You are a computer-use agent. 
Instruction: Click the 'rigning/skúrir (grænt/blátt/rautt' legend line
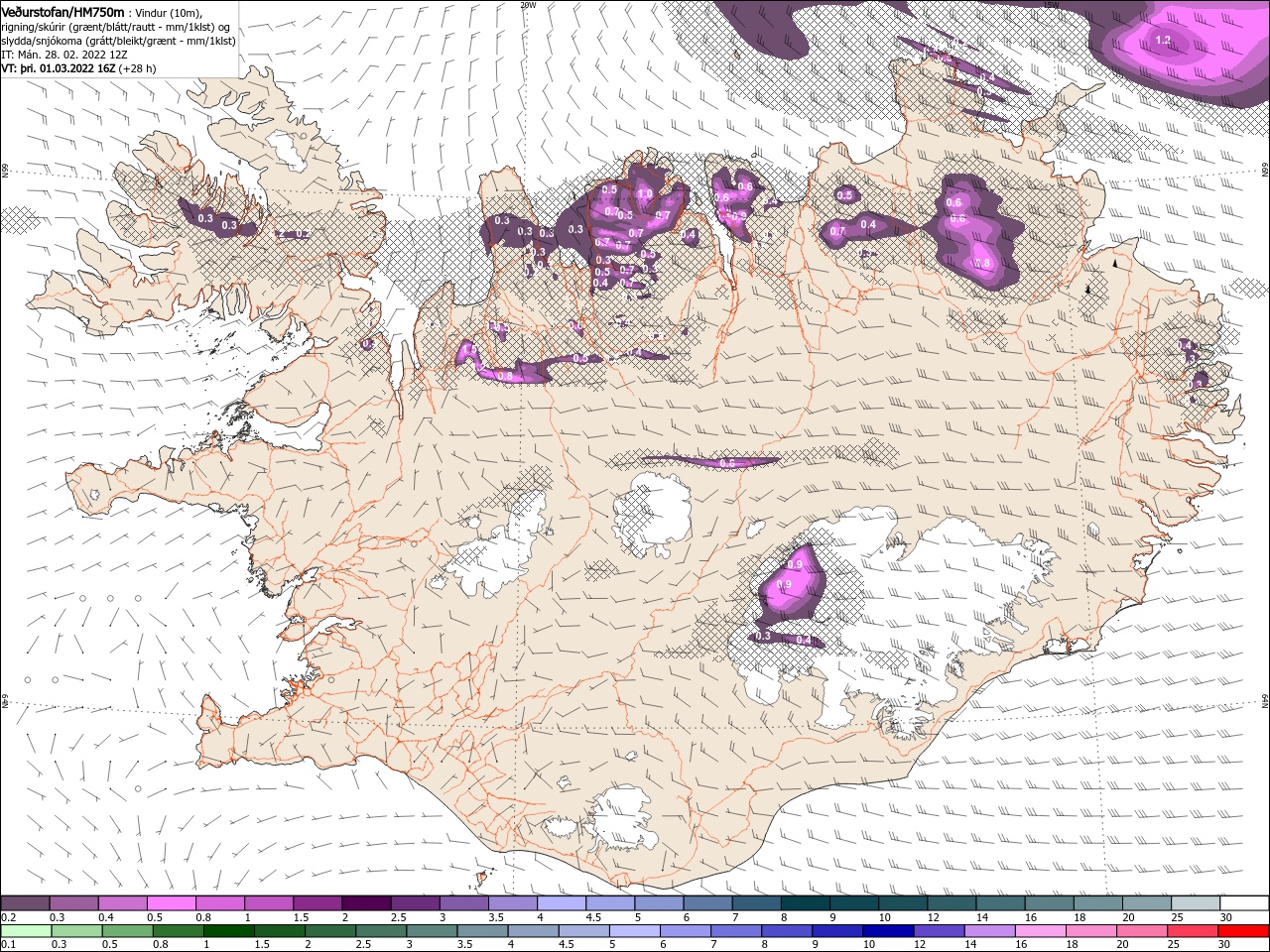(x=116, y=26)
